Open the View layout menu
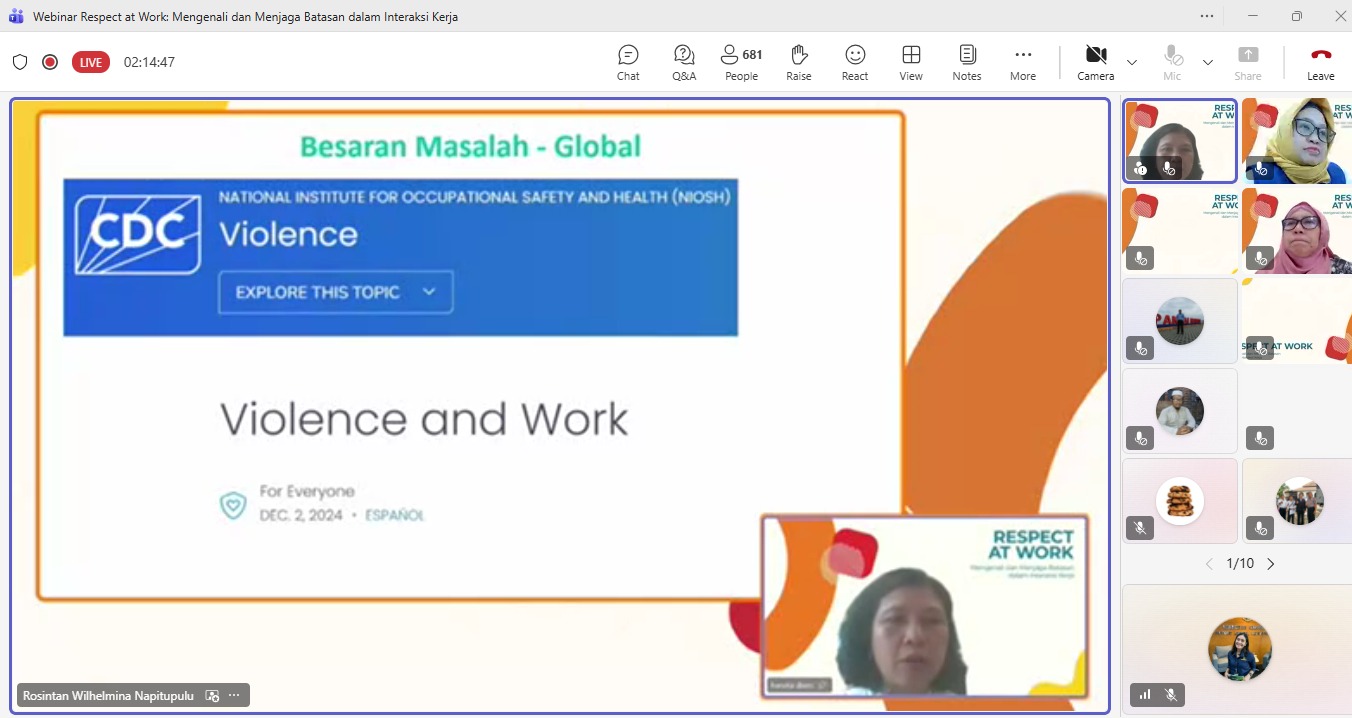Screen dimensions: 1352x718 [910, 62]
